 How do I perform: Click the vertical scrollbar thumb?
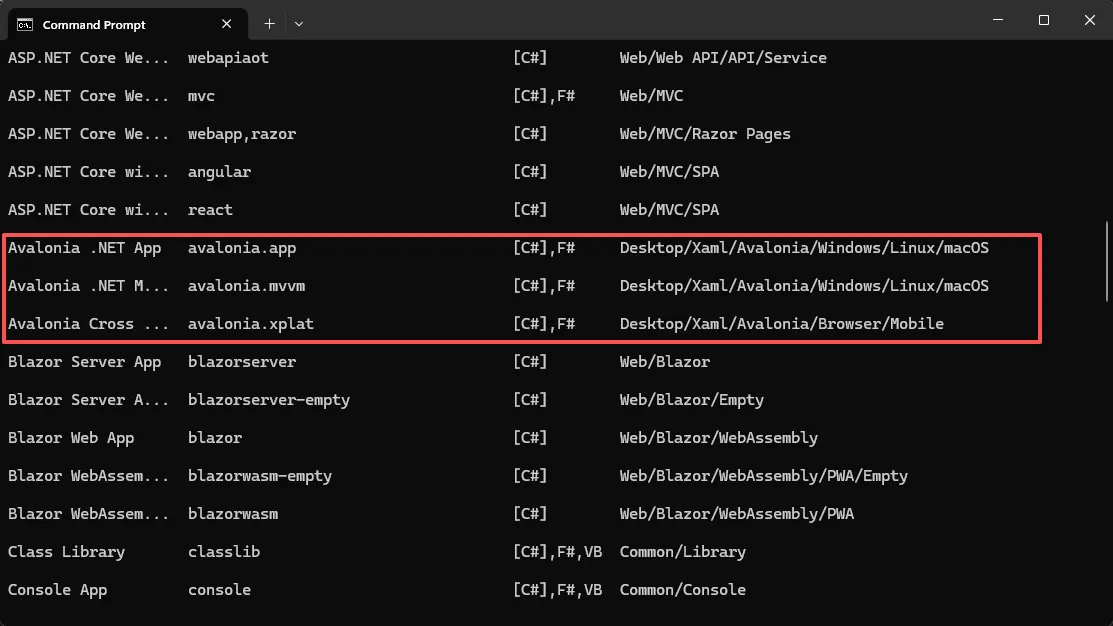(x=1107, y=261)
